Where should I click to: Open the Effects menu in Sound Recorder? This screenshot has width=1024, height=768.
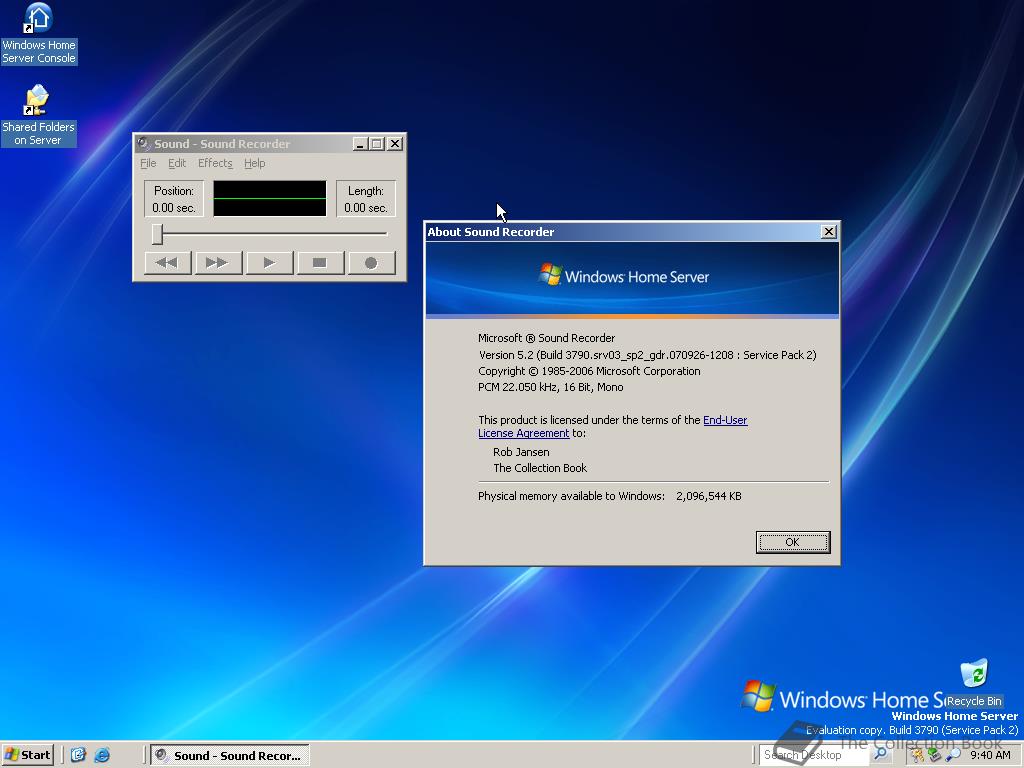[215, 163]
